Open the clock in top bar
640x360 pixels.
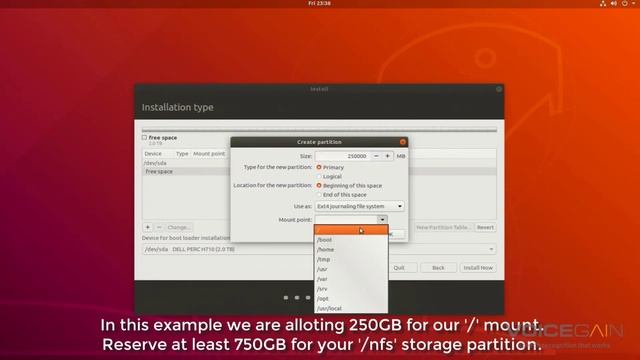tap(320, 3)
